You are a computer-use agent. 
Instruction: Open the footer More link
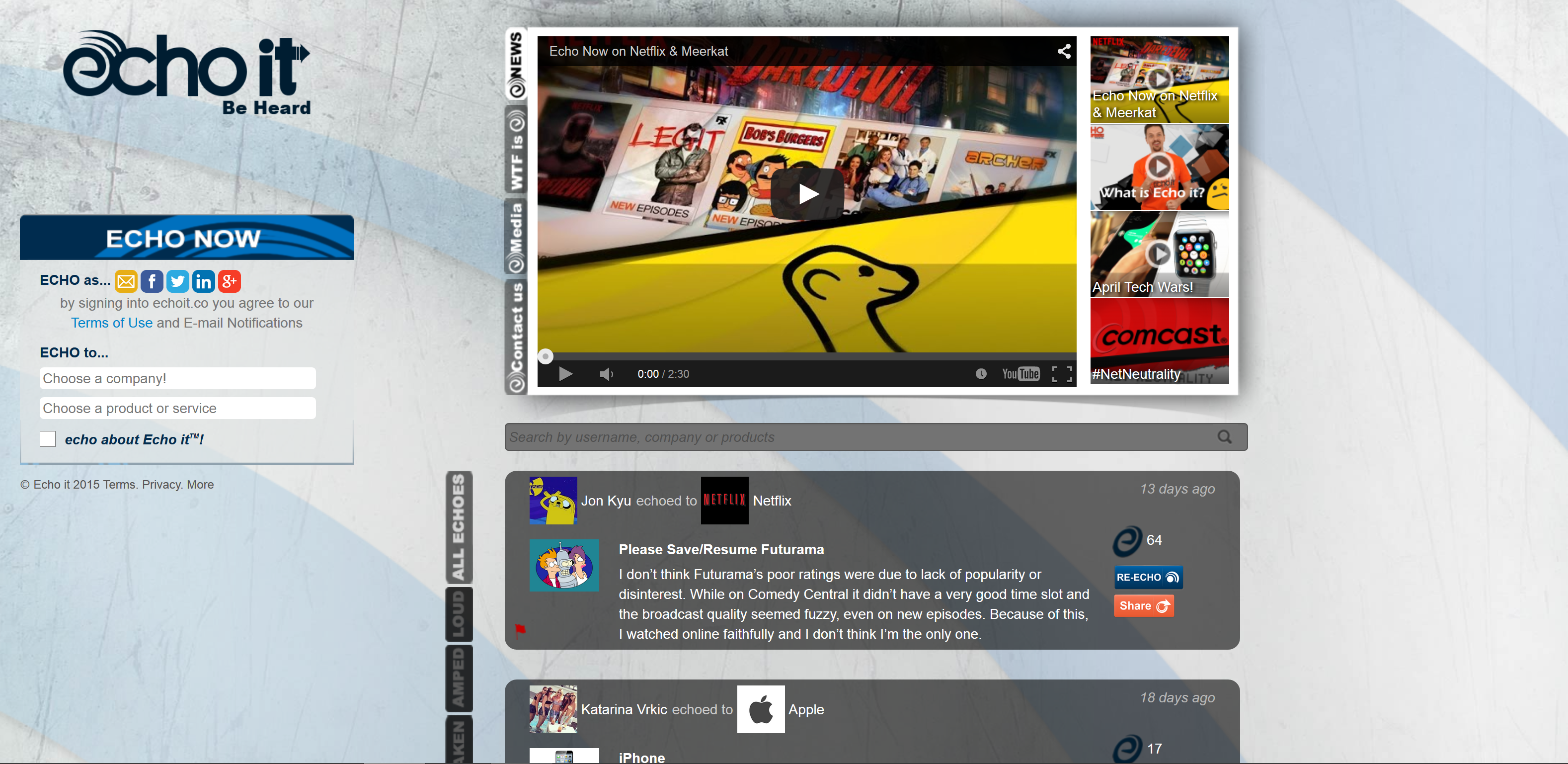[200, 485]
